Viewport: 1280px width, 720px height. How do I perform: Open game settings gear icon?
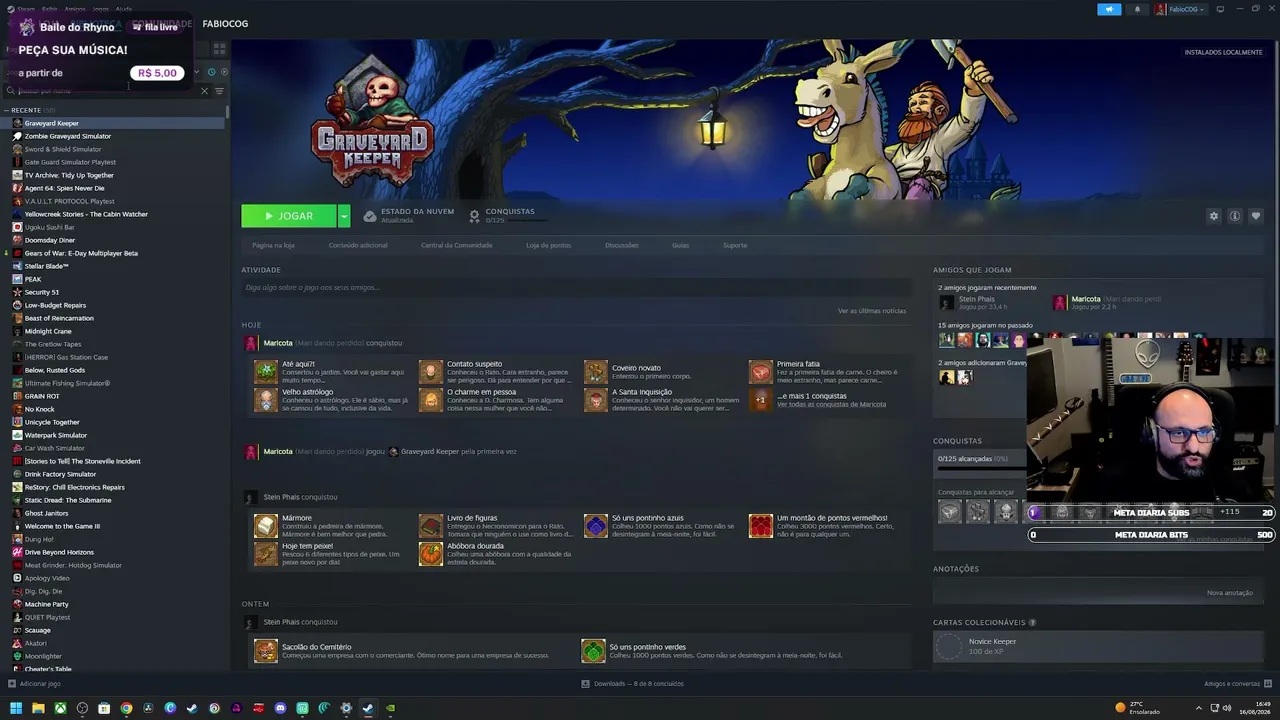pyautogui.click(x=1214, y=216)
